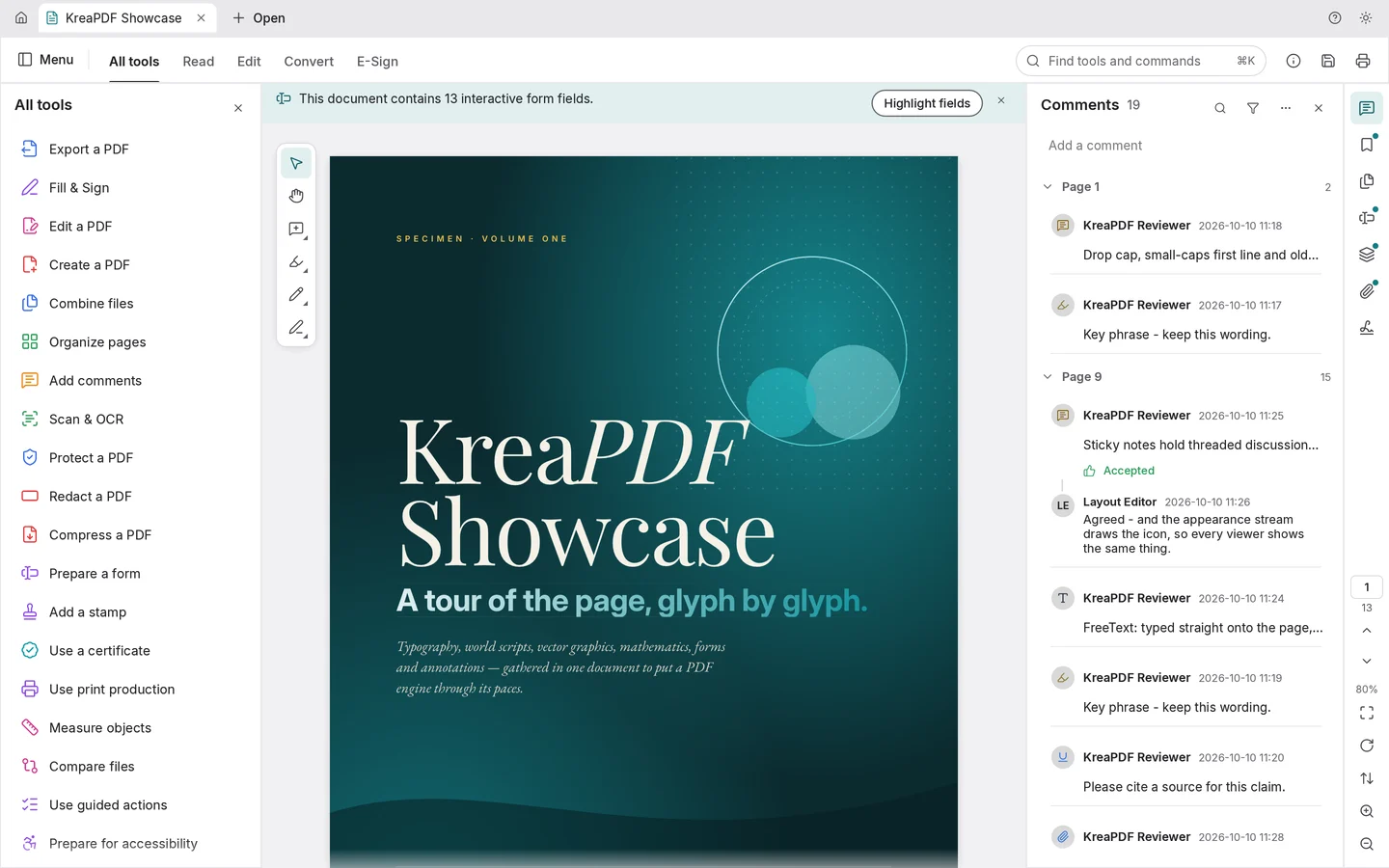The height and width of the screenshot is (868, 1389).
Task: Close the All tools panel
Action: (x=238, y=108)
